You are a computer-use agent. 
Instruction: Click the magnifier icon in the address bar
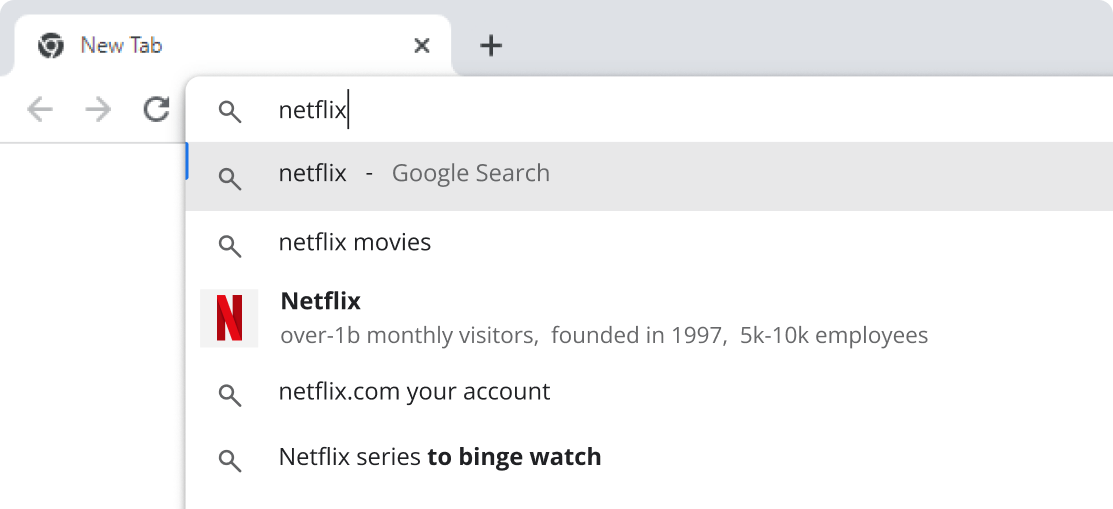click(x=229, y=111)
